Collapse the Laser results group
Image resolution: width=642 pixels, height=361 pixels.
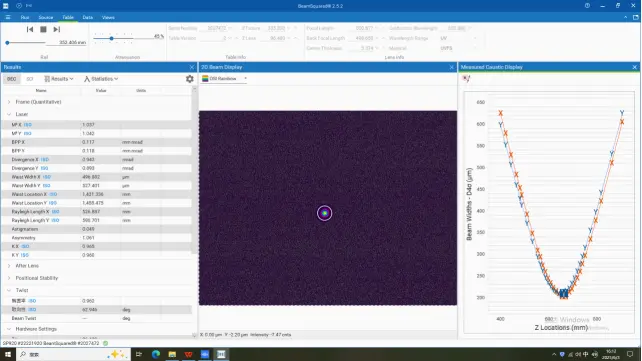click(x=9, y=114)
